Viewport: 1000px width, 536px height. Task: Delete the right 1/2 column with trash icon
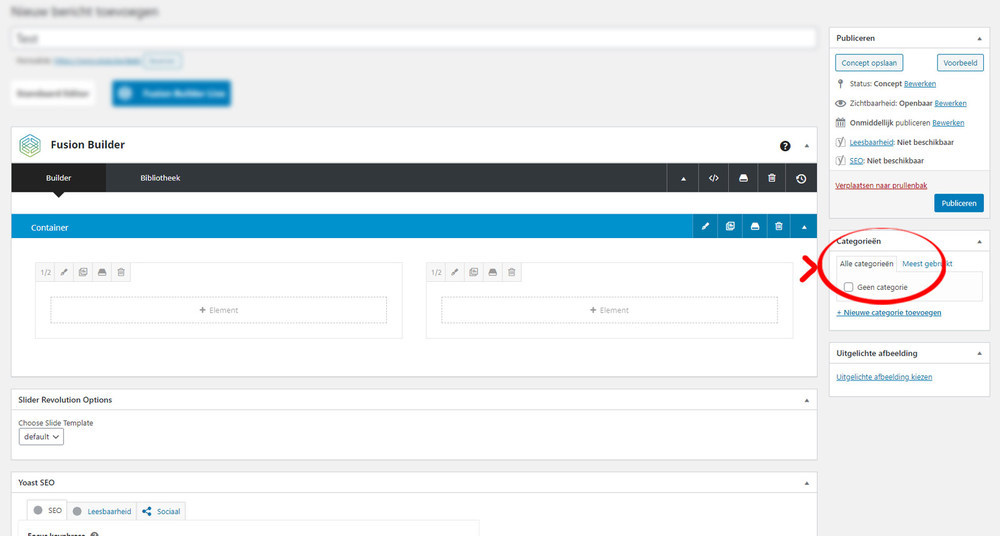pos(511,272)
